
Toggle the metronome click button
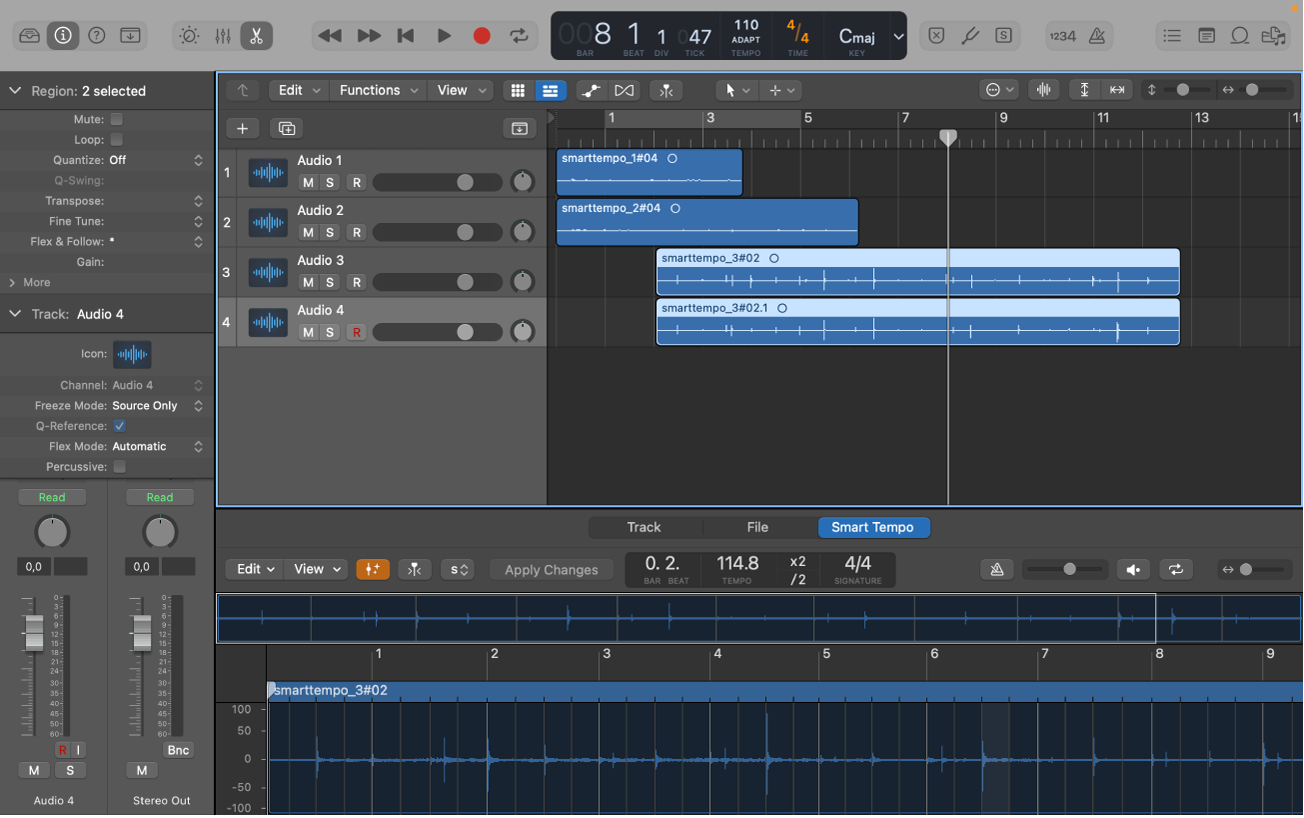pos(1097,36)
